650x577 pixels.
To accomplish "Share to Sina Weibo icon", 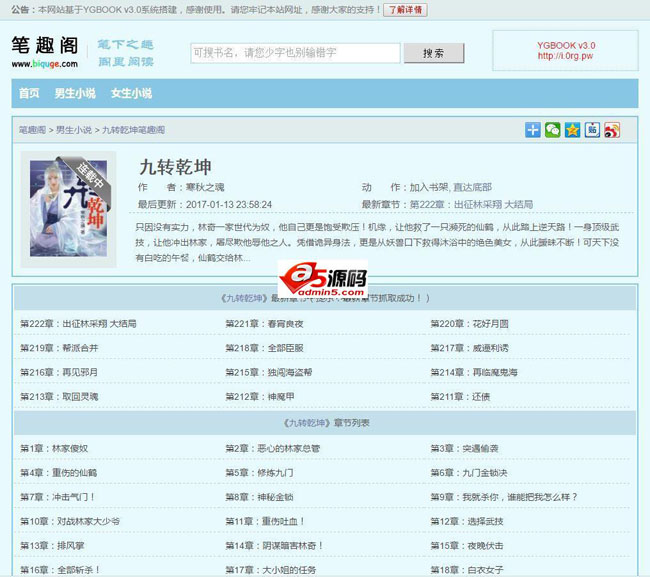I will [x=612, y=130].
